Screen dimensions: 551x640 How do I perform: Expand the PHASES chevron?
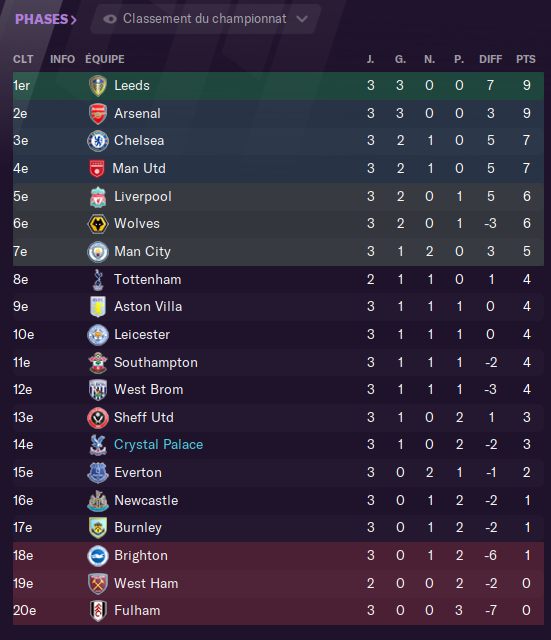pos(73,20)
